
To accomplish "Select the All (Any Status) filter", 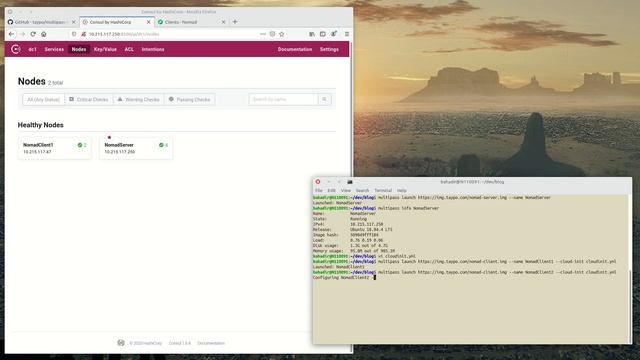I will click(43, 100).
